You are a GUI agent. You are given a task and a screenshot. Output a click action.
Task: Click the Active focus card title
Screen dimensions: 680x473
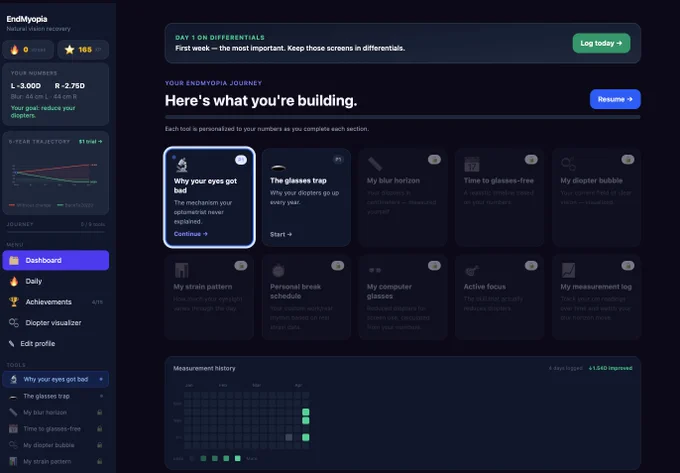click(484, 287)
